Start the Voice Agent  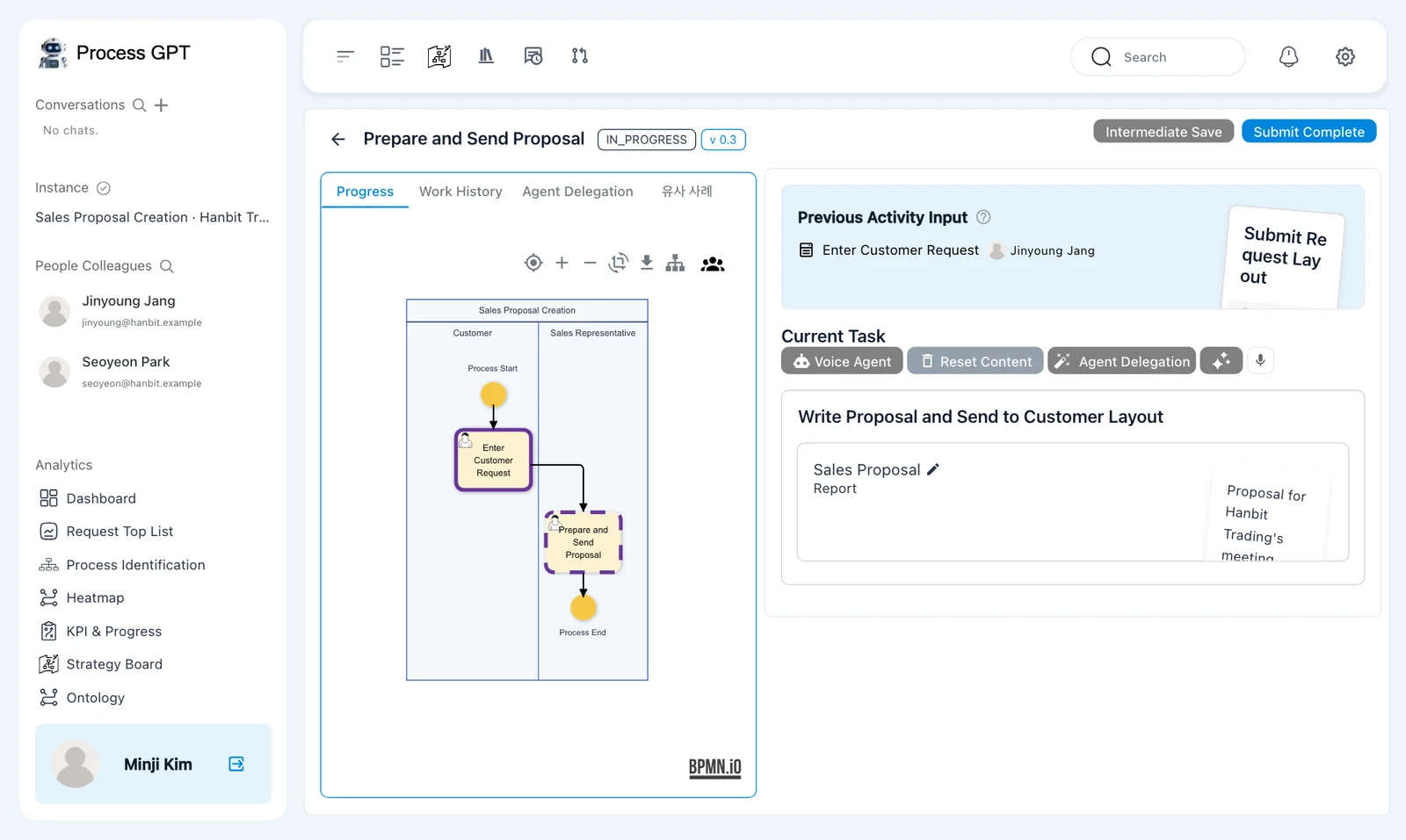[842, 360]
